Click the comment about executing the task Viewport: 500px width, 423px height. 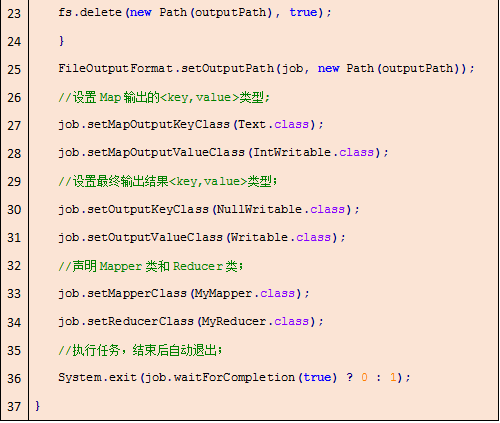[140, 350]
